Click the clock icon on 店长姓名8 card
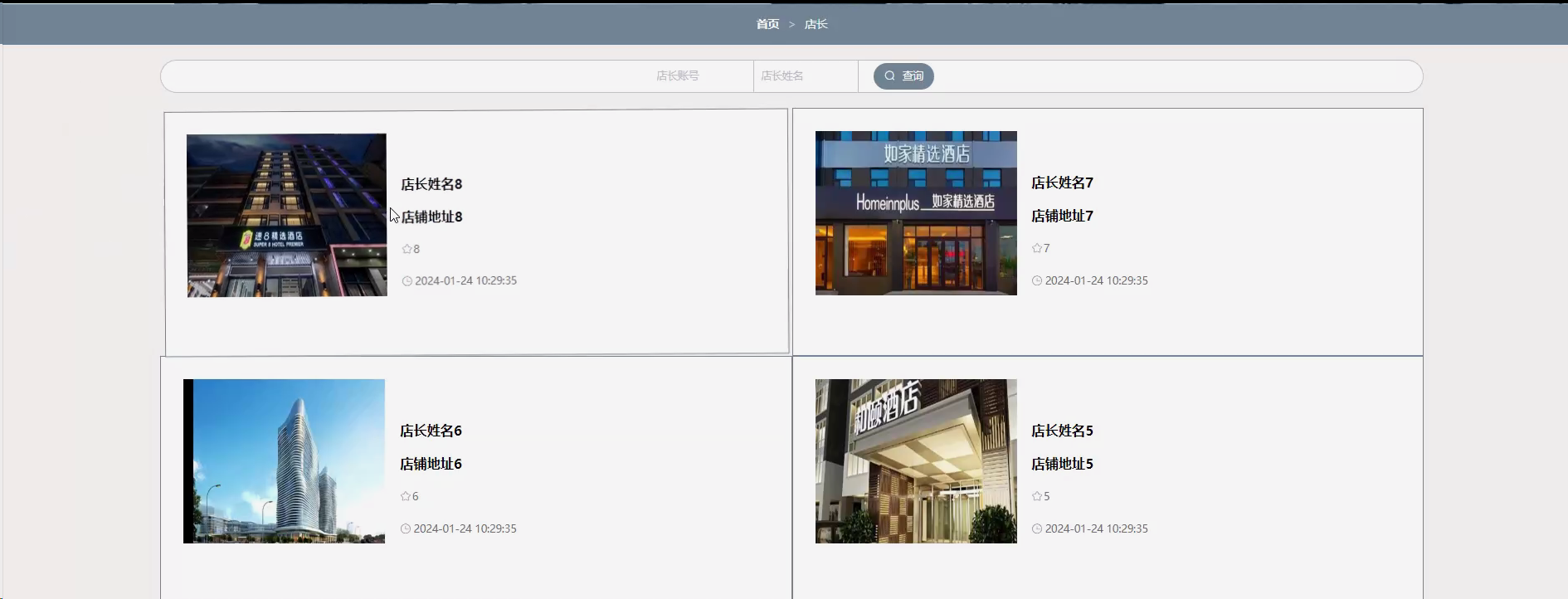 pos(407,281)
